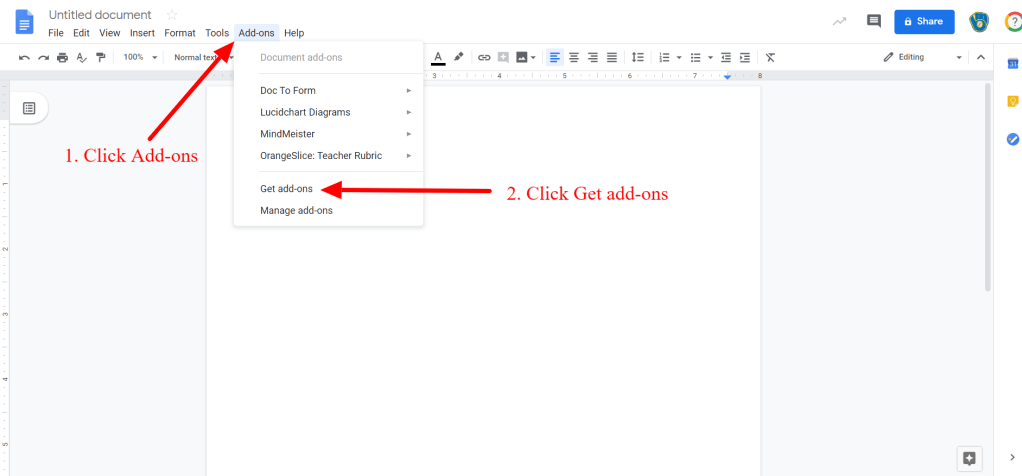
Task: Click the clear formatting icon
Action: pos(769,58)
